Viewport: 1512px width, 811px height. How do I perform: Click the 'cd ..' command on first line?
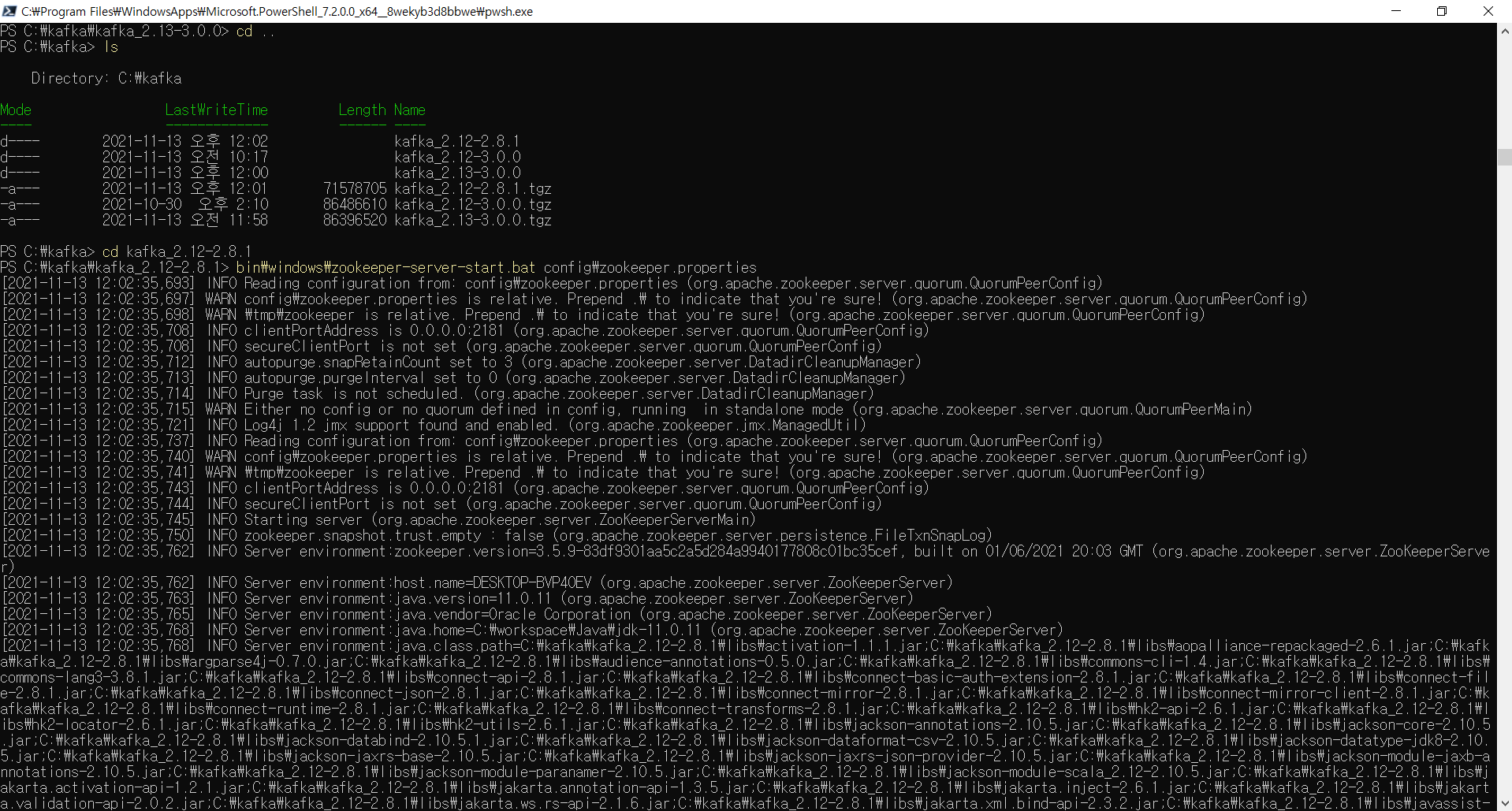coord(256,31)
